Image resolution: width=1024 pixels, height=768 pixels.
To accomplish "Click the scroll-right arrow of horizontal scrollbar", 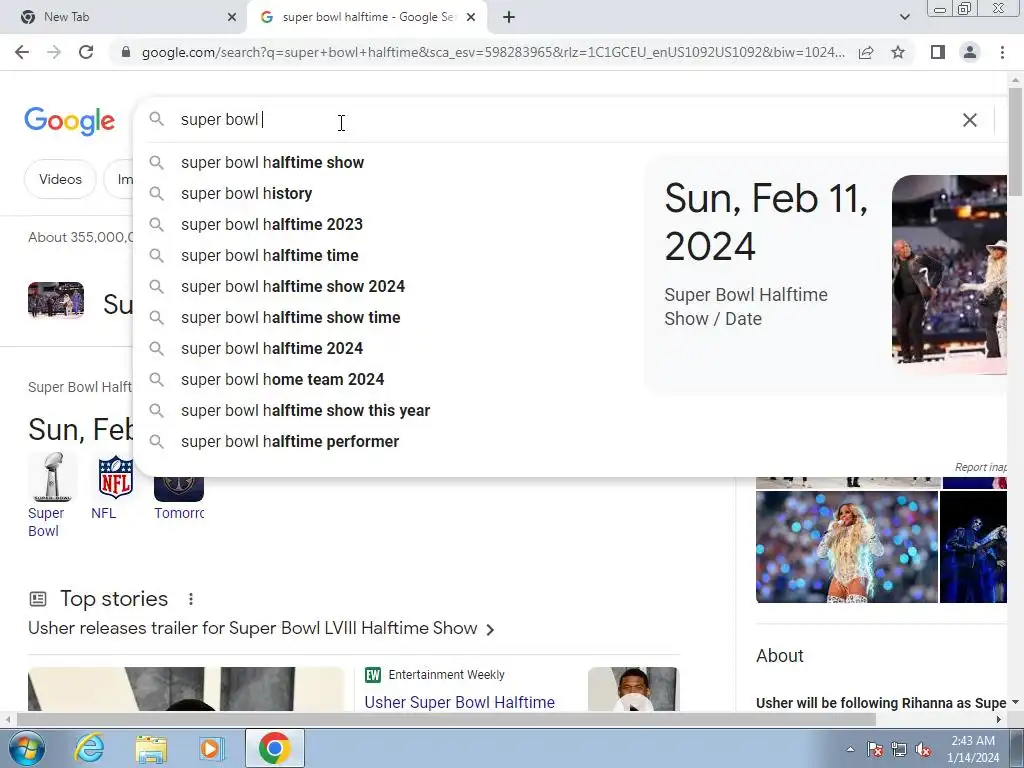I will tap(999, 720).
